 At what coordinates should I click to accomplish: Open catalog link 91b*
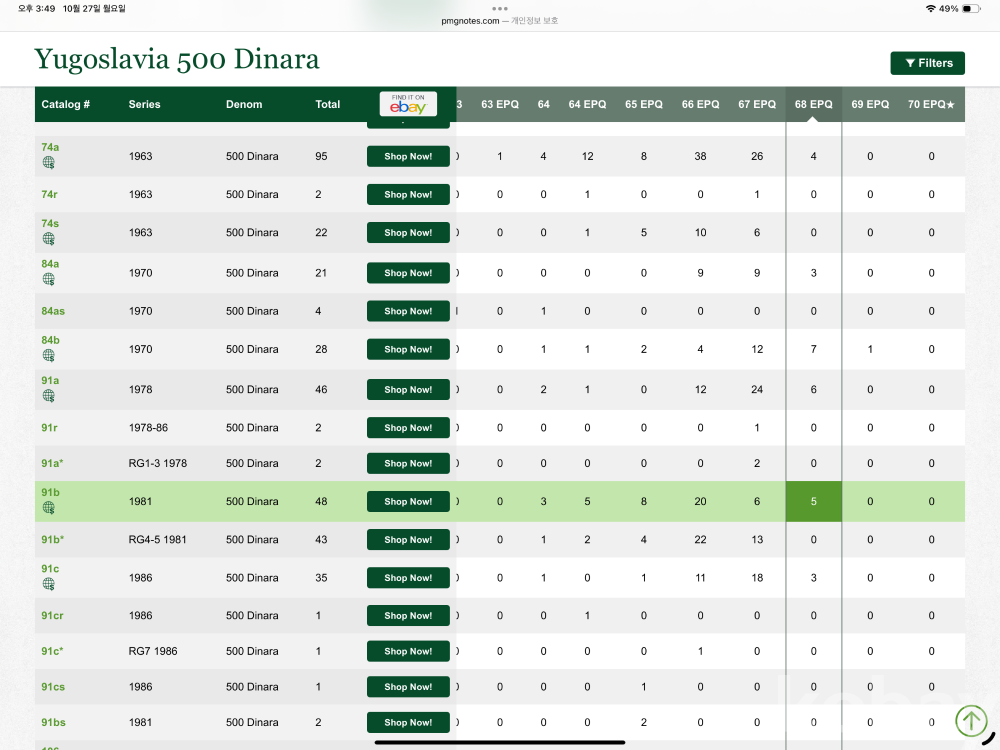tap(52, 539)
